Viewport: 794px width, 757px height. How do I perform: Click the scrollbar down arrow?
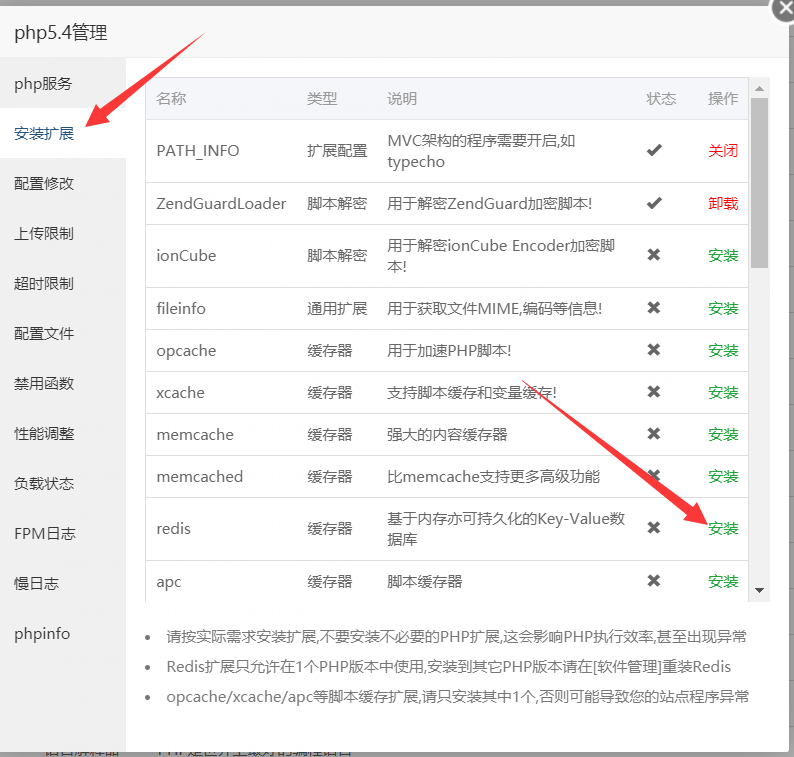pyautogui.click(x=759, y=590)
